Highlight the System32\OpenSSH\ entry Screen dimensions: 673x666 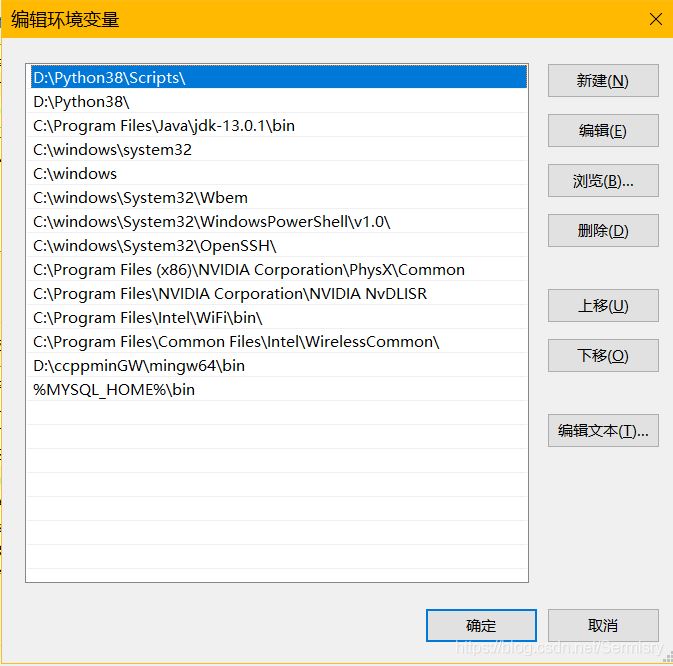pyautogui.click(x=154, y=245)
